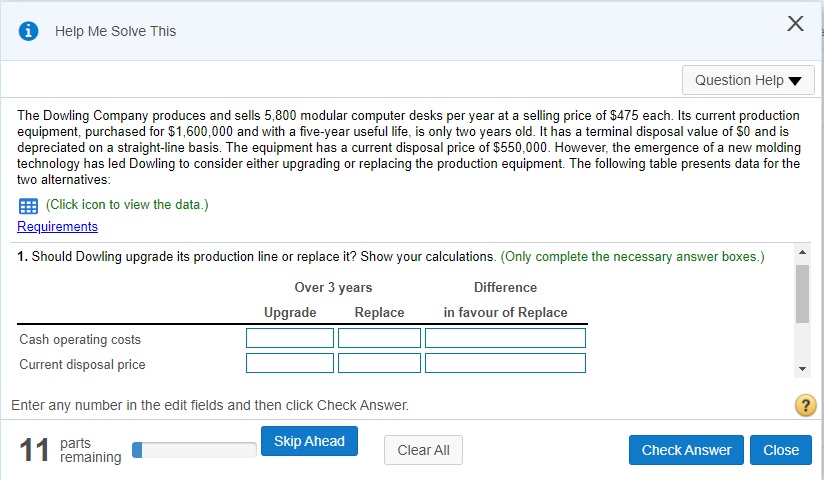Click the 'Help Me Solve This' title text
The image size is (824, 480).
[x=116, y=32]
